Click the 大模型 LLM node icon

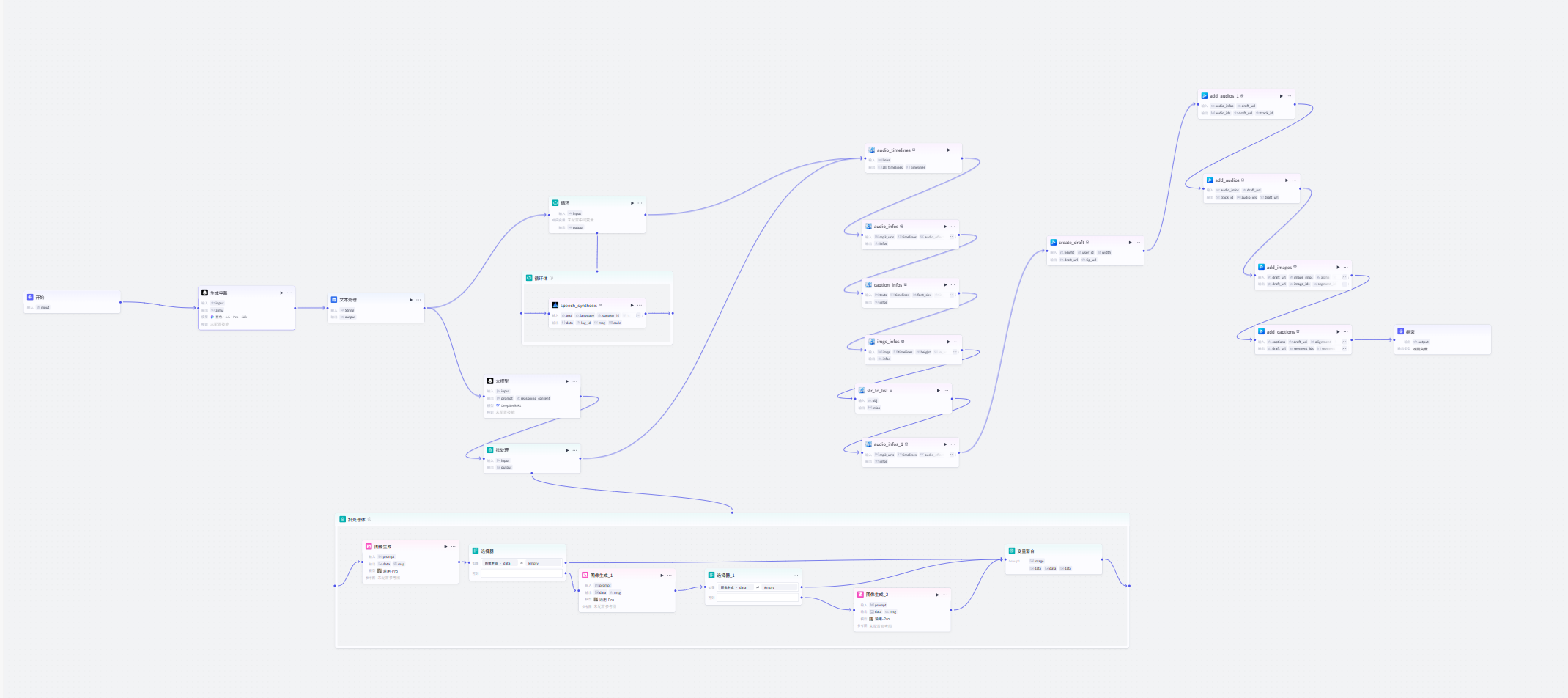[490, 381]
